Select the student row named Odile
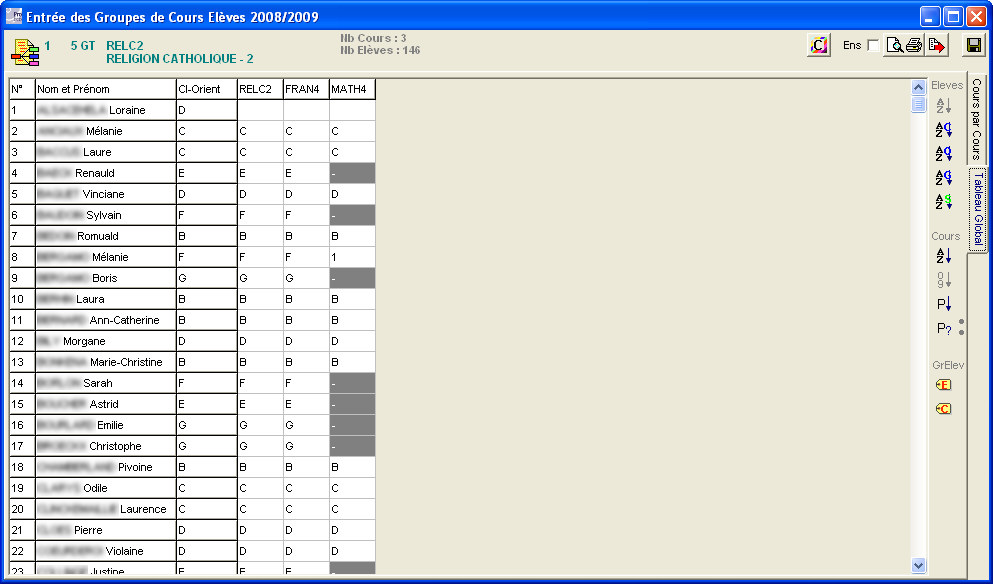The image size is (993, 584). [x=193, y=488]
